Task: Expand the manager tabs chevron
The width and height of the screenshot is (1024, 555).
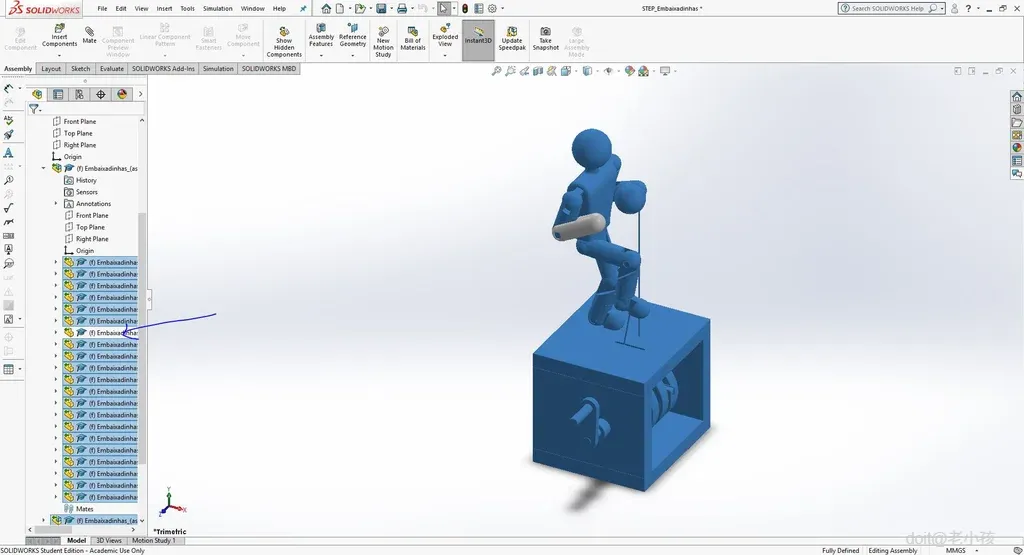Action: [140, 94]
